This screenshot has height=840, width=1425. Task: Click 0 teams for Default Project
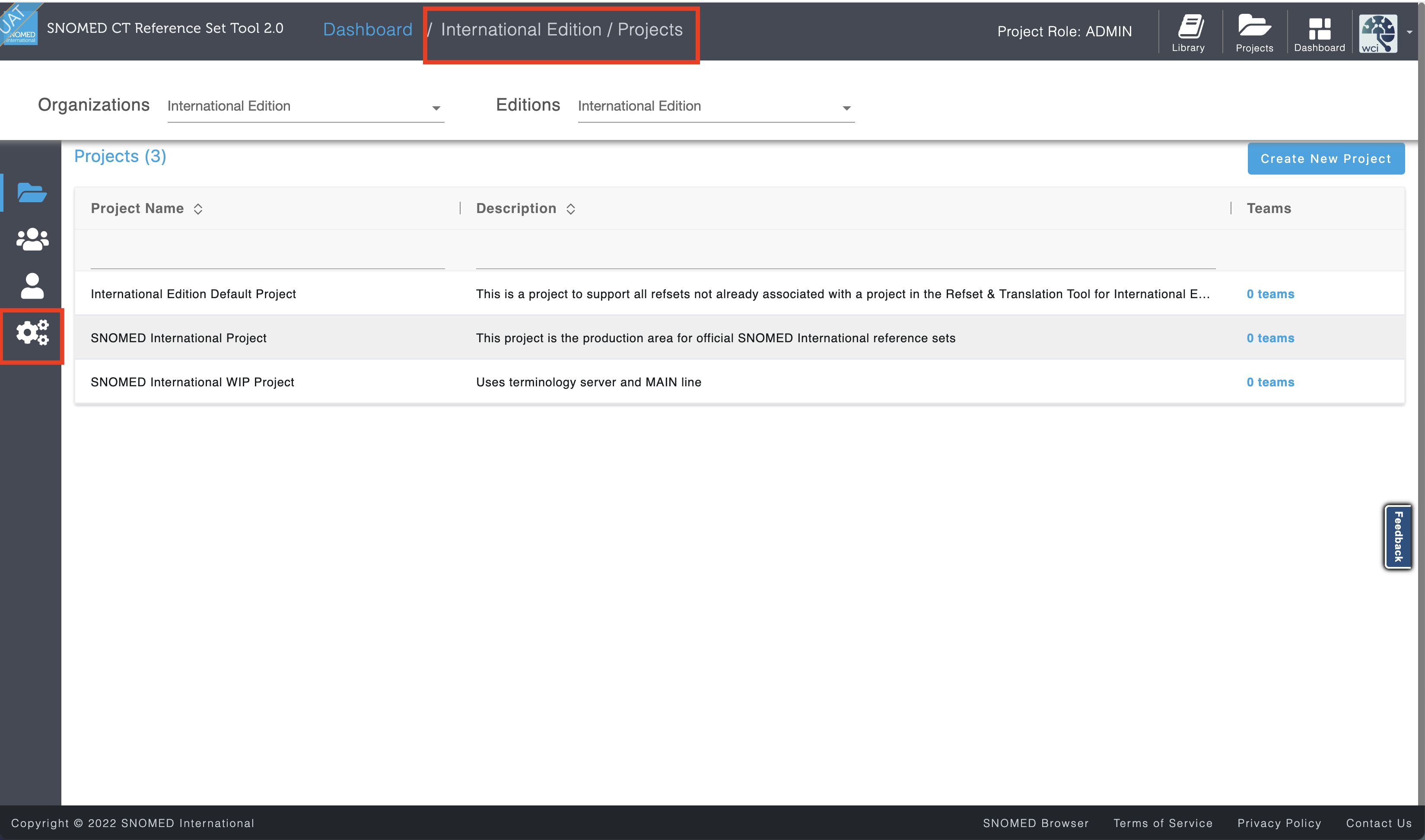[x=1270, y=294]
